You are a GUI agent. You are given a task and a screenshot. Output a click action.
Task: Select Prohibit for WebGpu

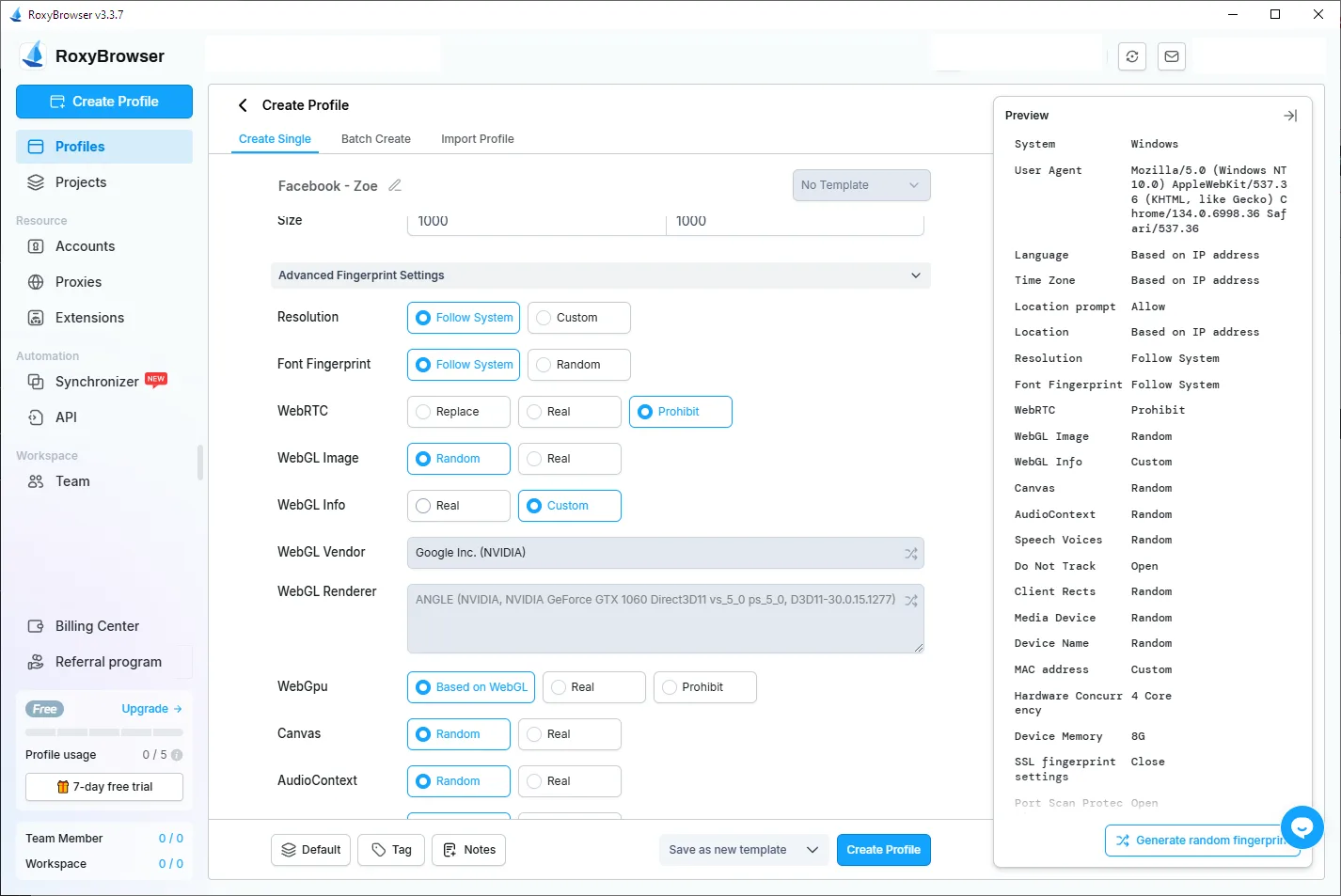705,687
